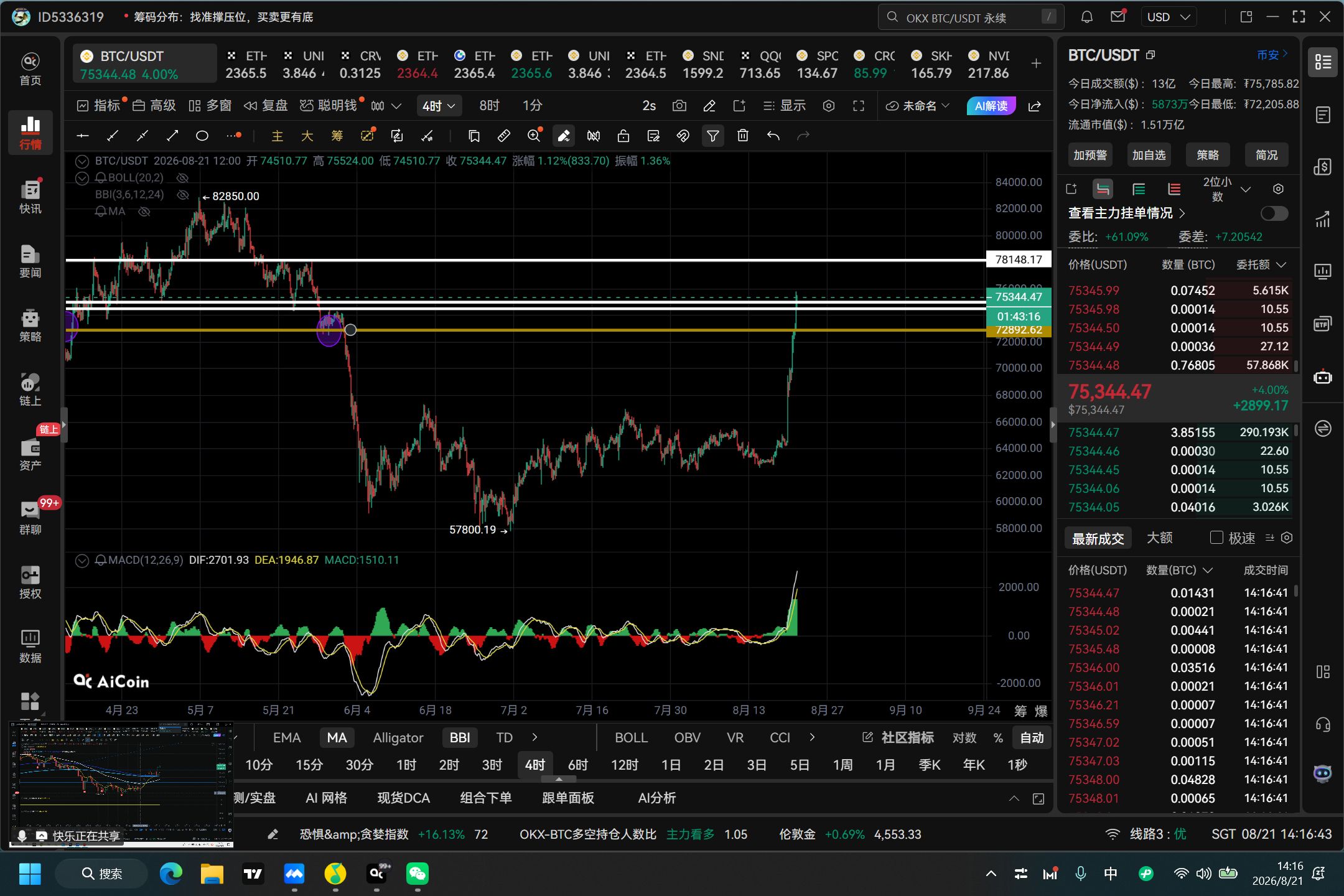1344x896 pixels.
Task: Enable the 极速 checkbox
Action: (x=1216, y=538)
